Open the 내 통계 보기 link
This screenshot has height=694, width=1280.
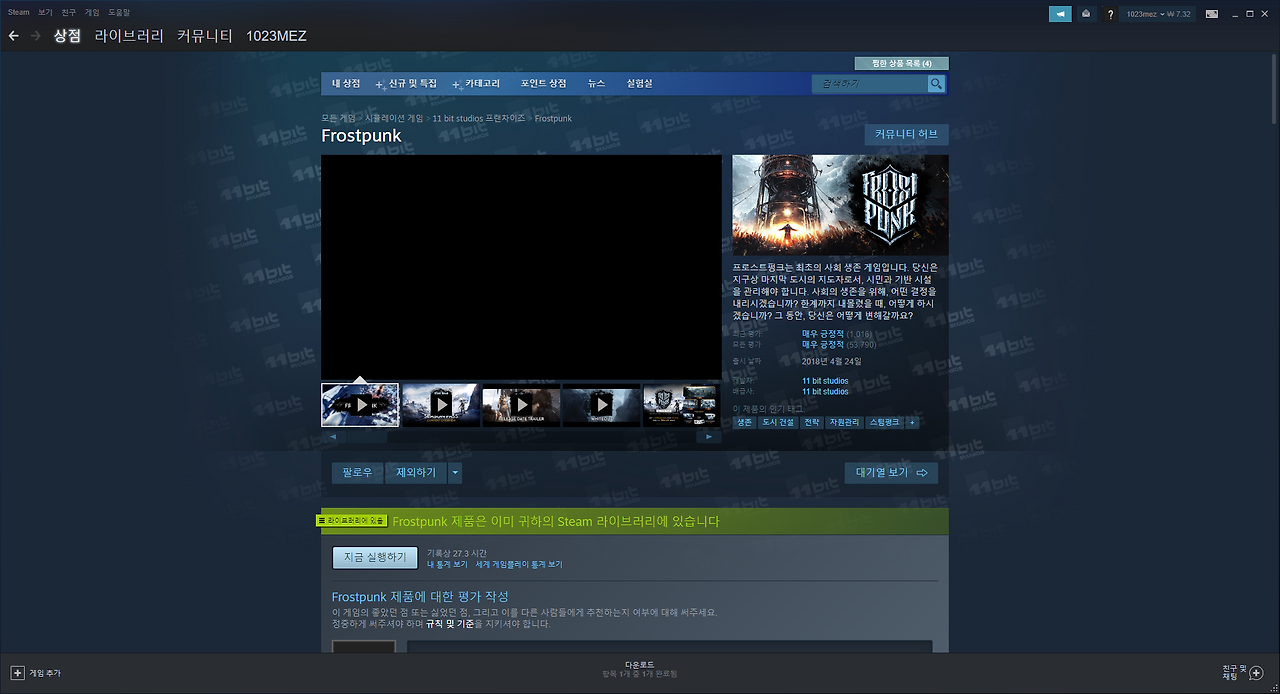(x=447, y=564)
